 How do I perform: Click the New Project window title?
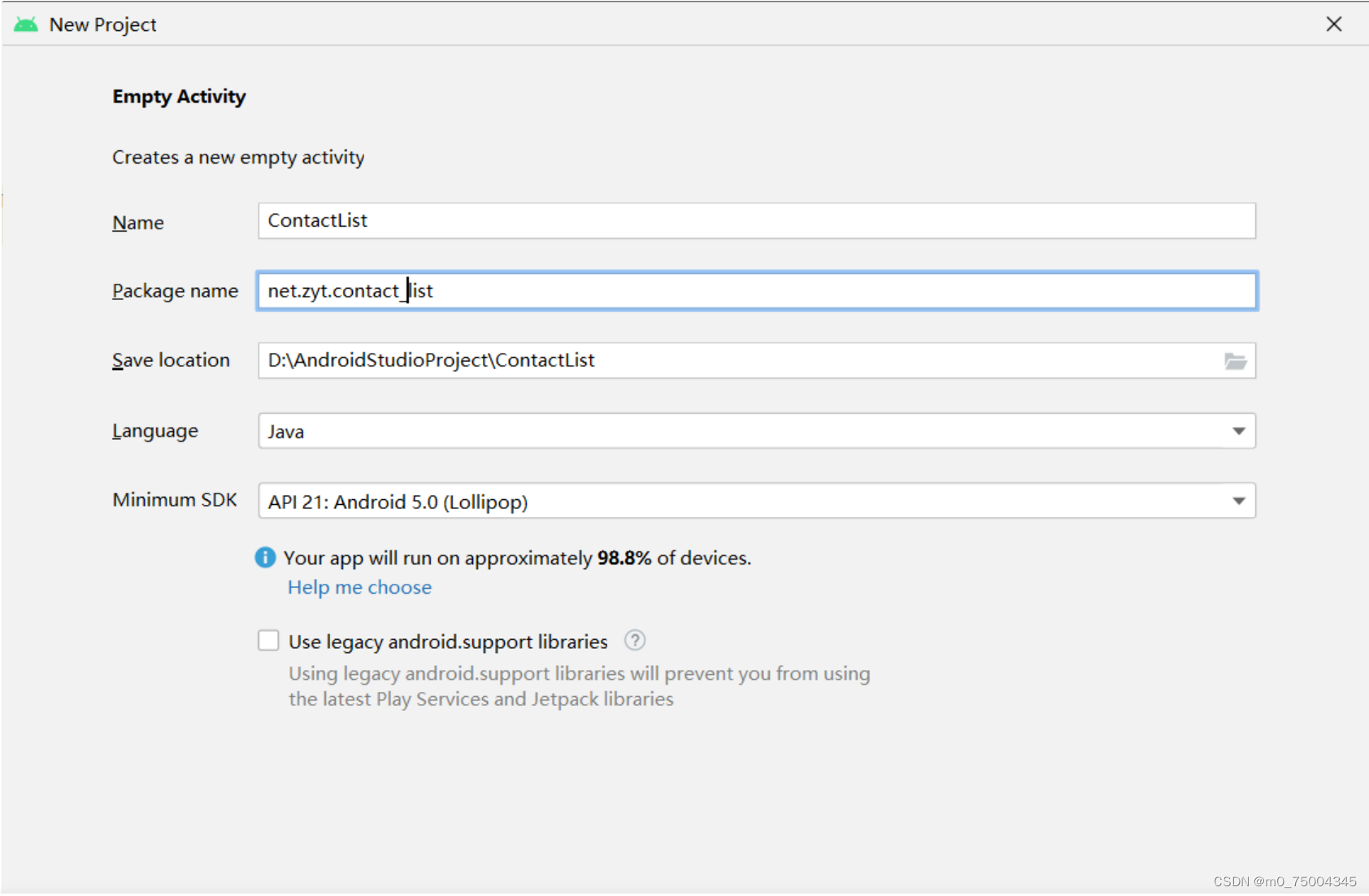click(x=102, y=25)
